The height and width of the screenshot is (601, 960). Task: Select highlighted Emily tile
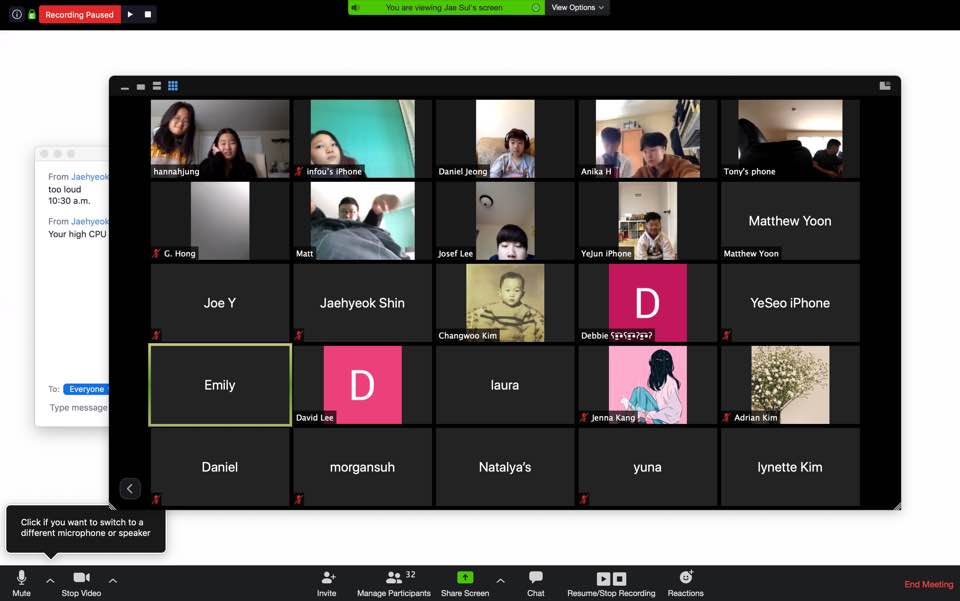(220, 385)
